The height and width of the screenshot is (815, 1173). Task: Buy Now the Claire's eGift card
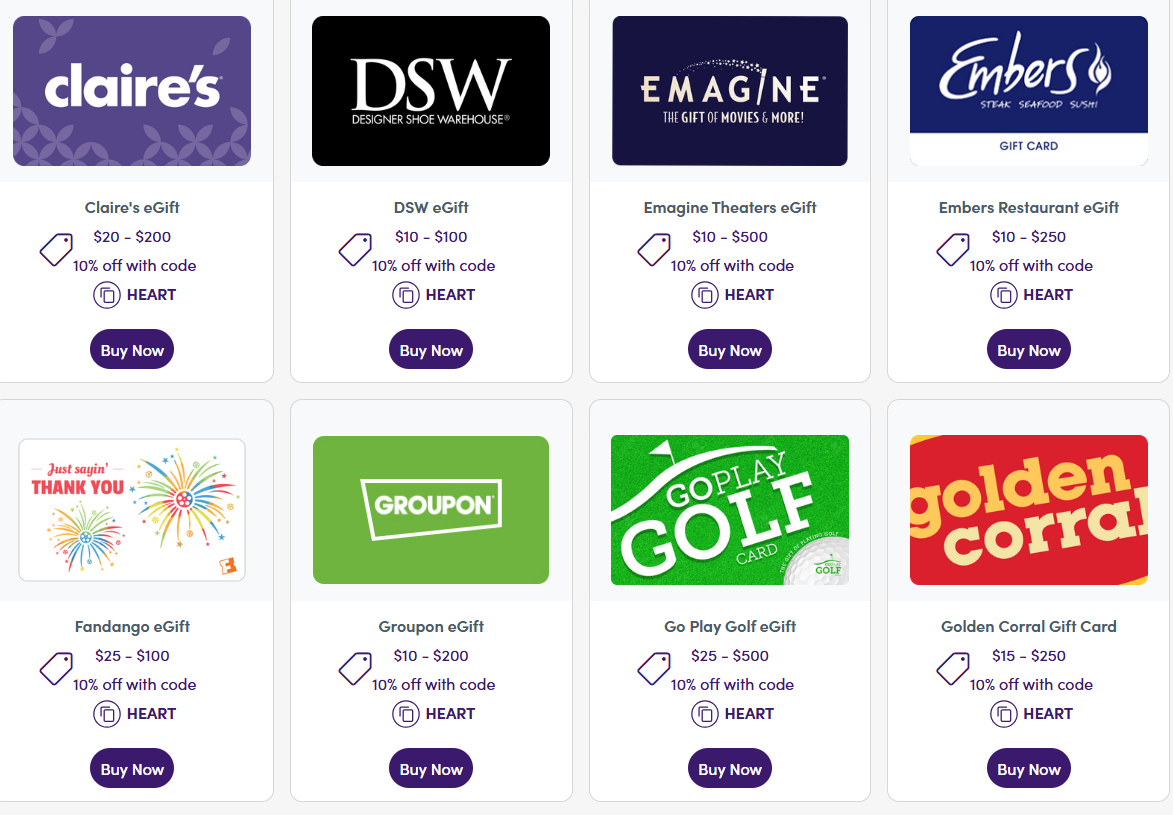coord(131,349)
